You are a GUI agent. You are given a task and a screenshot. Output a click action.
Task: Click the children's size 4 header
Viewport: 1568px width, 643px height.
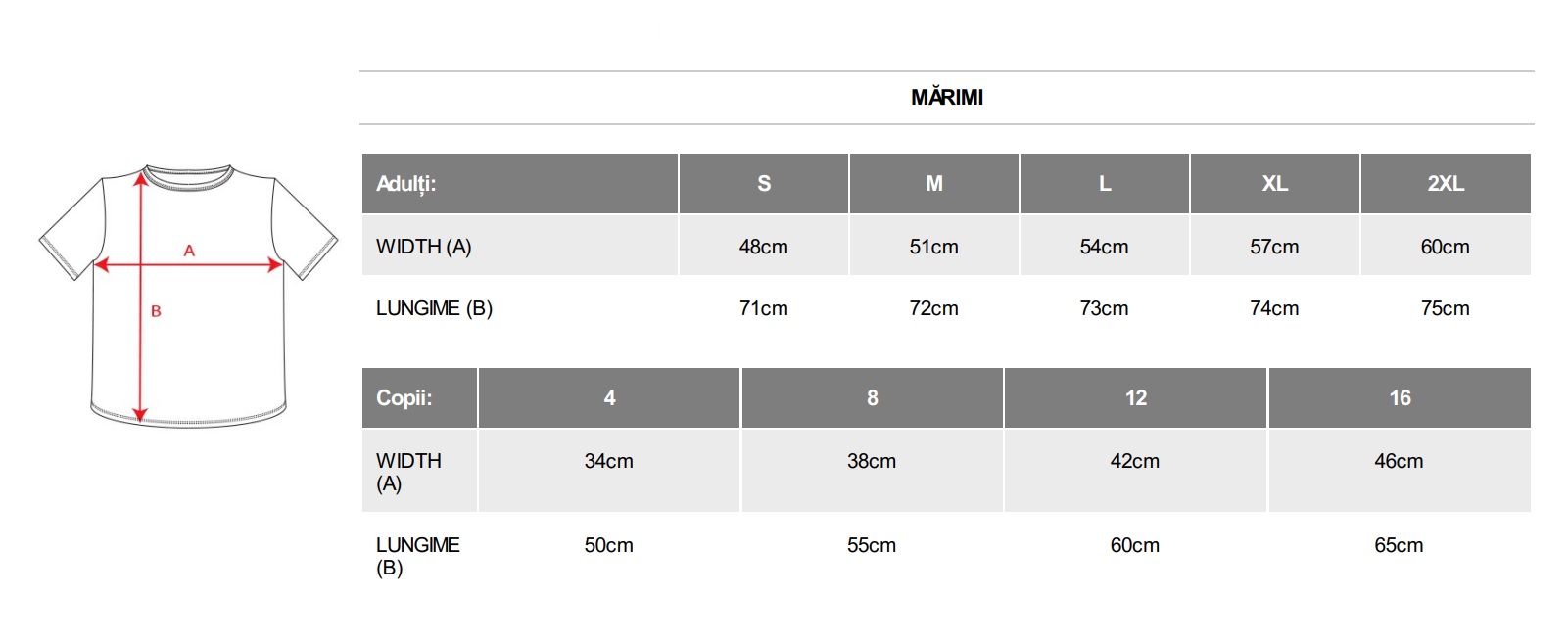click(609, 398)
